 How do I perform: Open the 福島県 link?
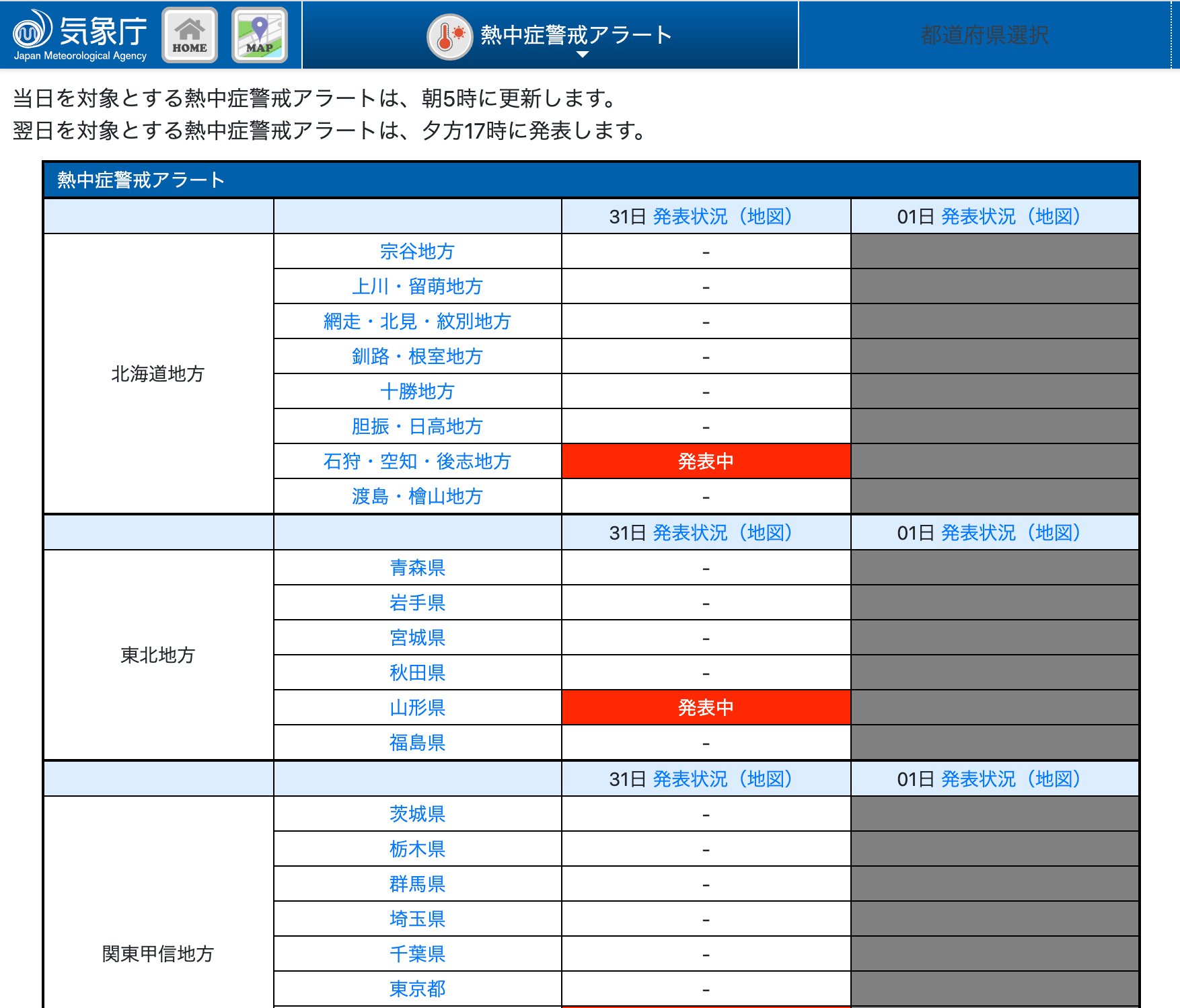pyautogui.click(x=417, y=743)
